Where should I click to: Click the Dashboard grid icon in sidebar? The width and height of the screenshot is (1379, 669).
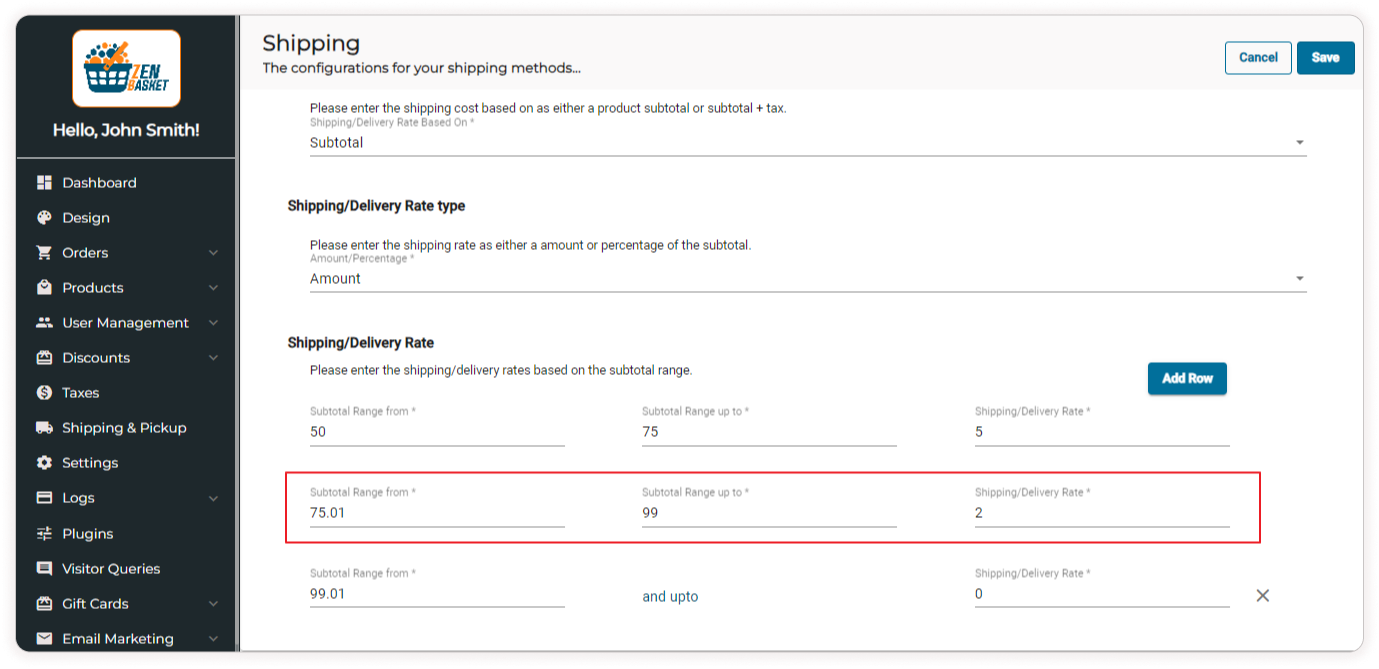[x=44, y=183]
